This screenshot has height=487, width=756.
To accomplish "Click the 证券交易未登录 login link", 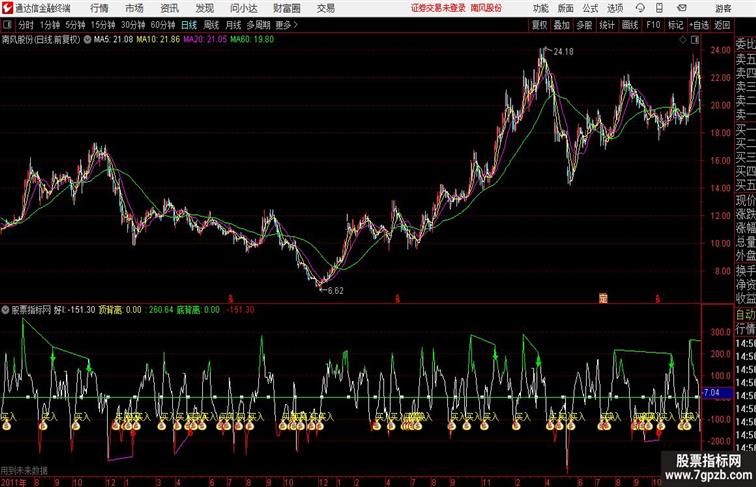I will 438,8.
